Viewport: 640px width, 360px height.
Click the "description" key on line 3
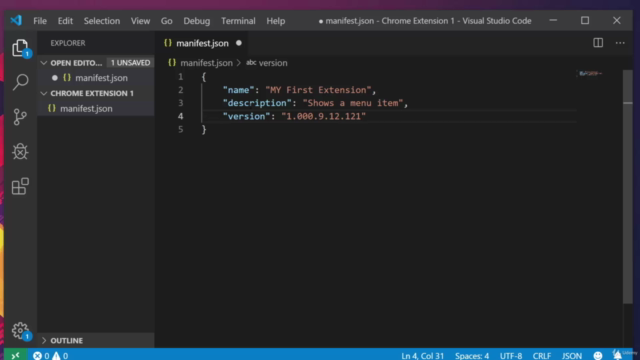pyautogui.click(x=257, y=103)
